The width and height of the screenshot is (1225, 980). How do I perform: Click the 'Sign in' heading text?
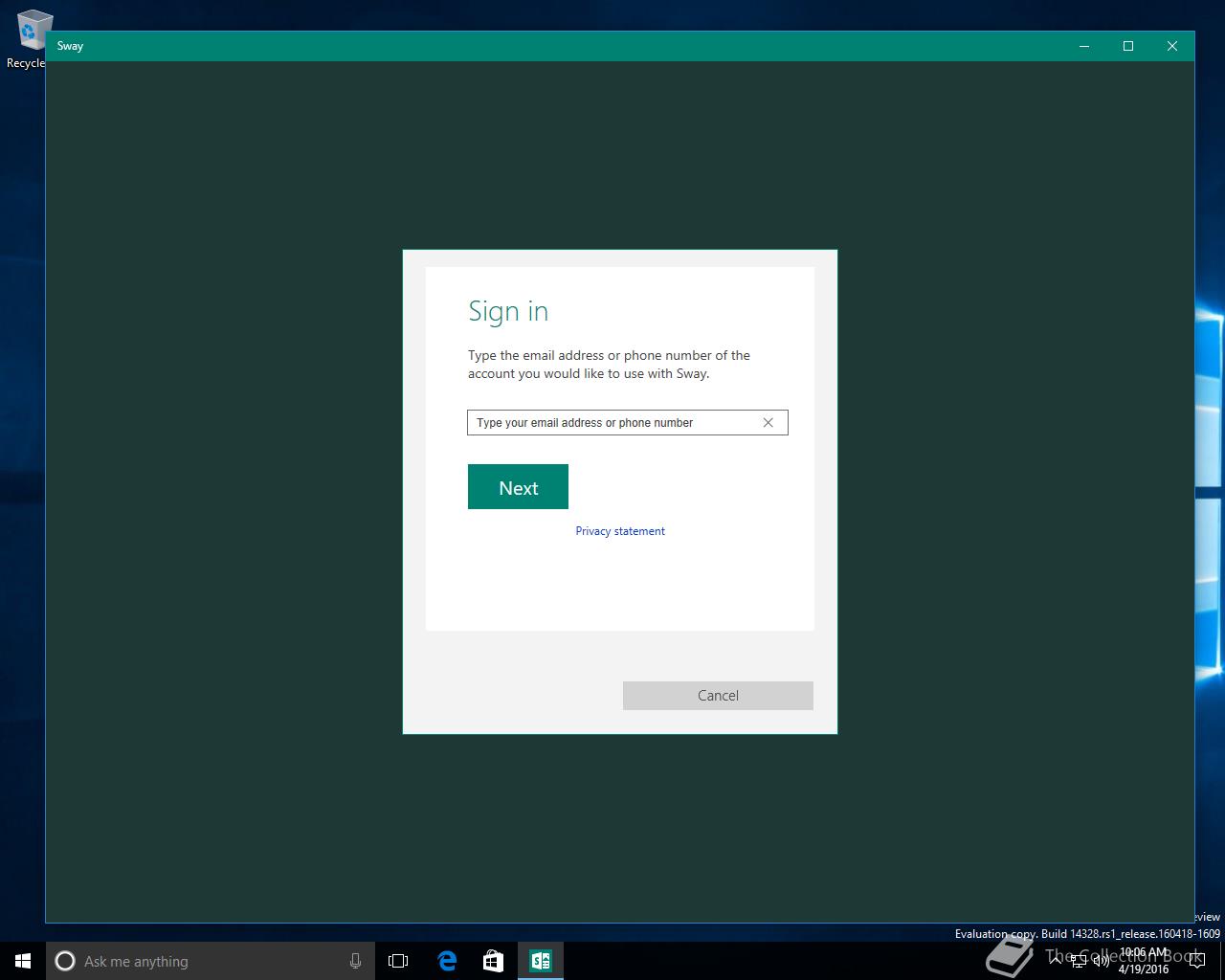pyautogui.click(x=508, y=312)
